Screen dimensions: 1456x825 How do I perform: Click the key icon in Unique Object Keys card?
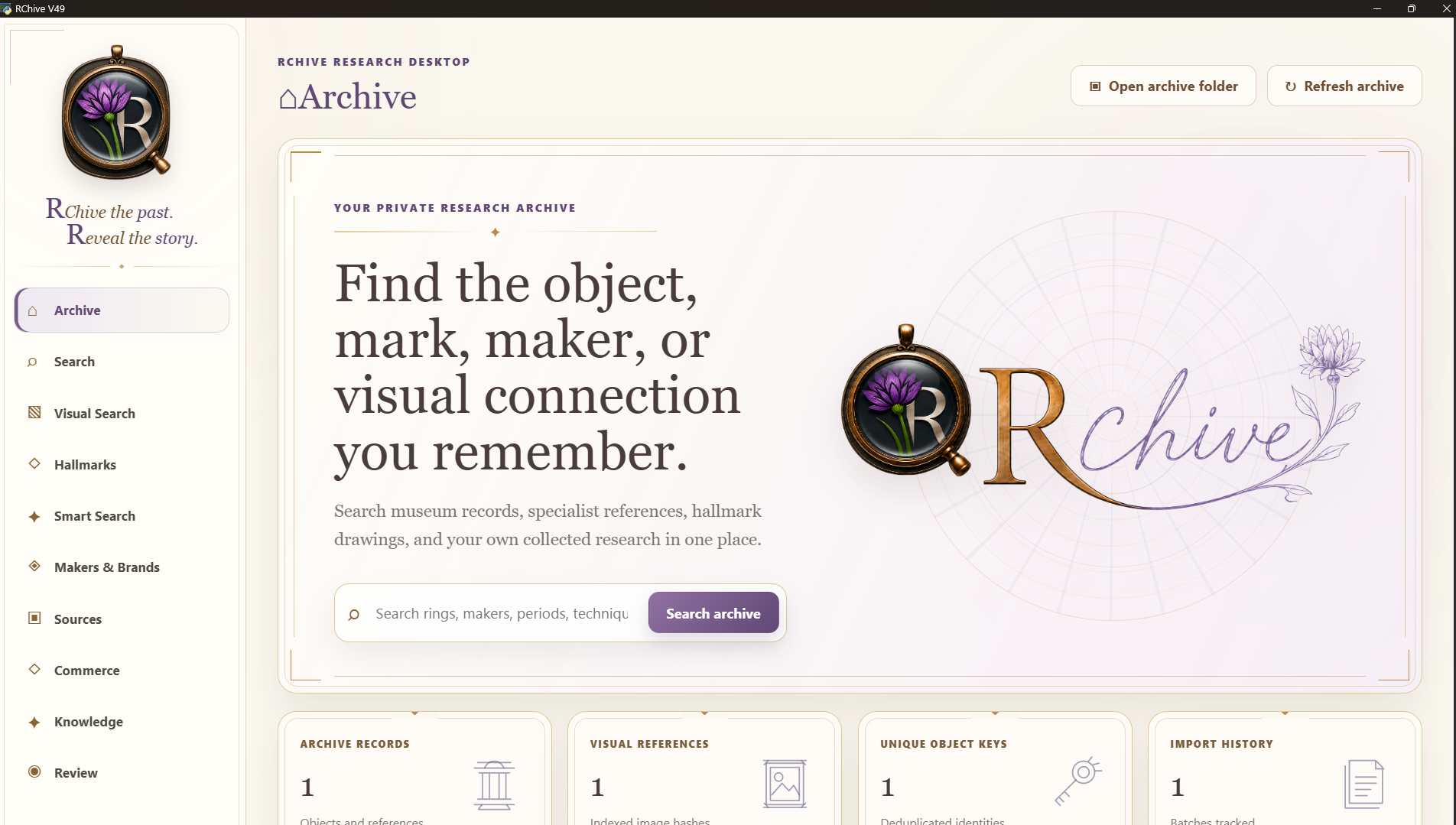[1078, 781]
